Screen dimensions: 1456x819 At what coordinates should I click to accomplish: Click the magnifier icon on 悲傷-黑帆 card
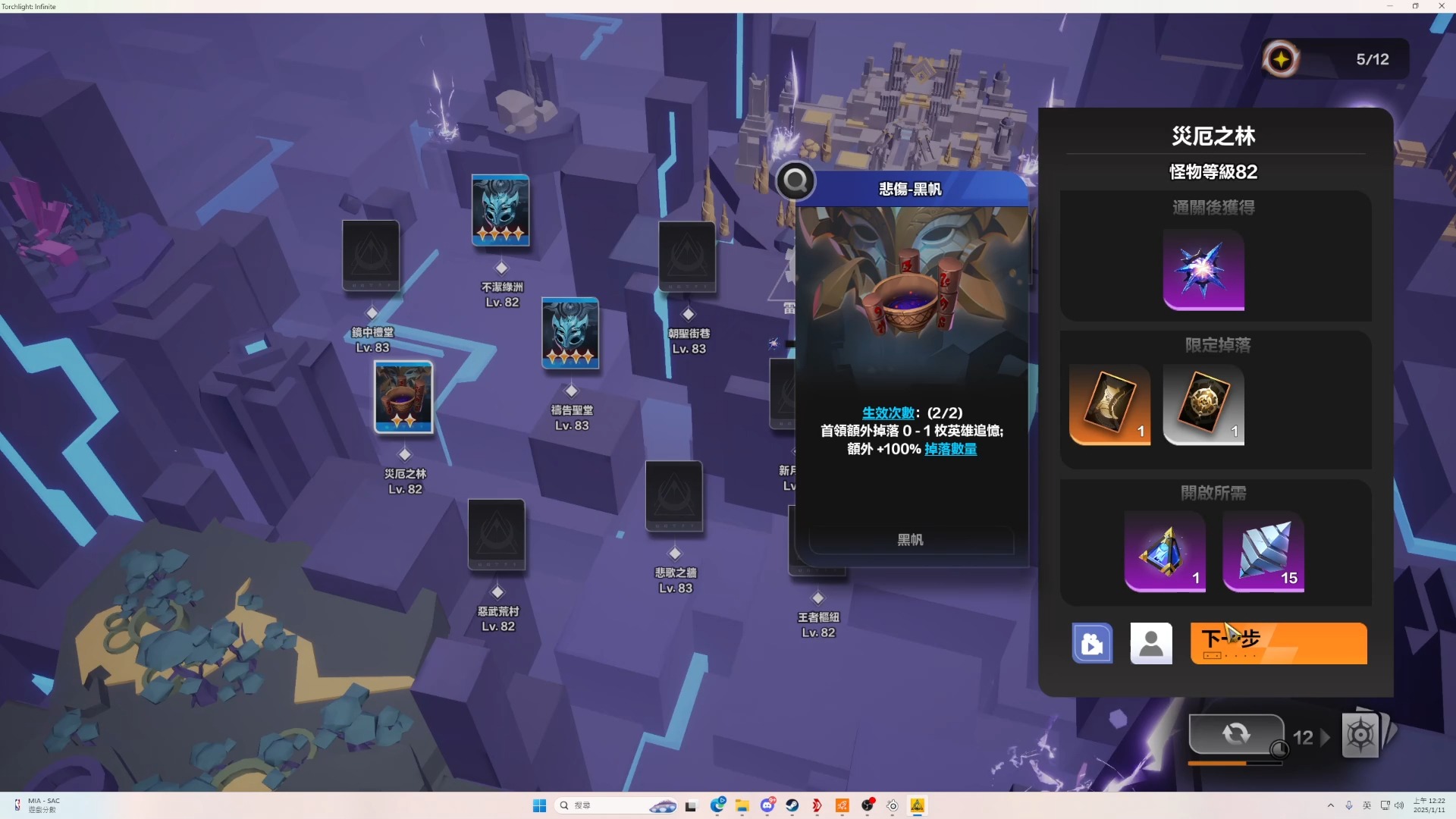pos(795,180)
